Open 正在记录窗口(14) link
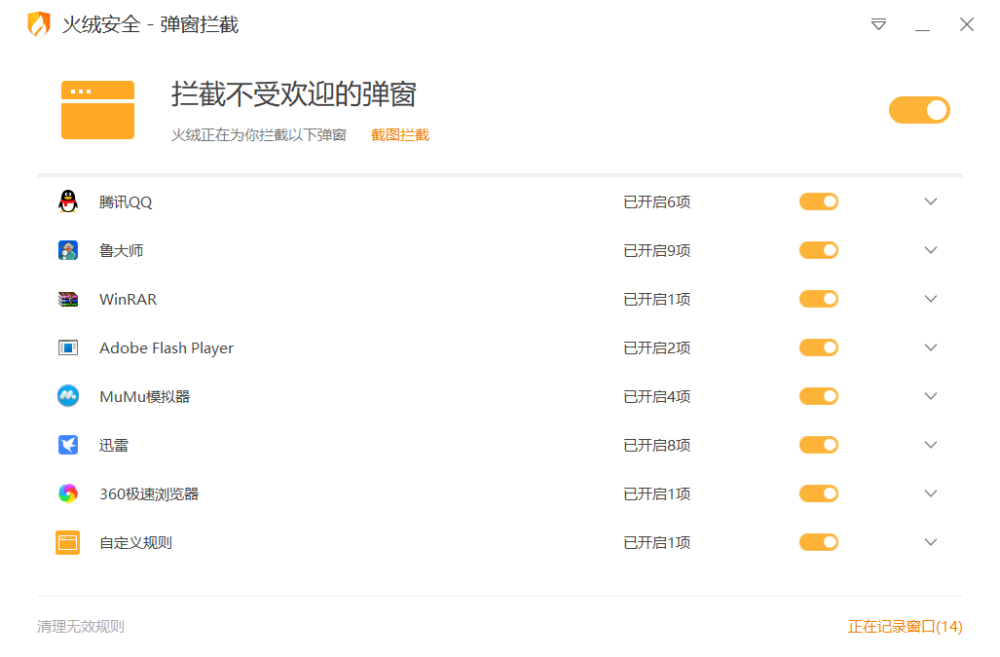The image size is (1000, 657). point(905,626)
